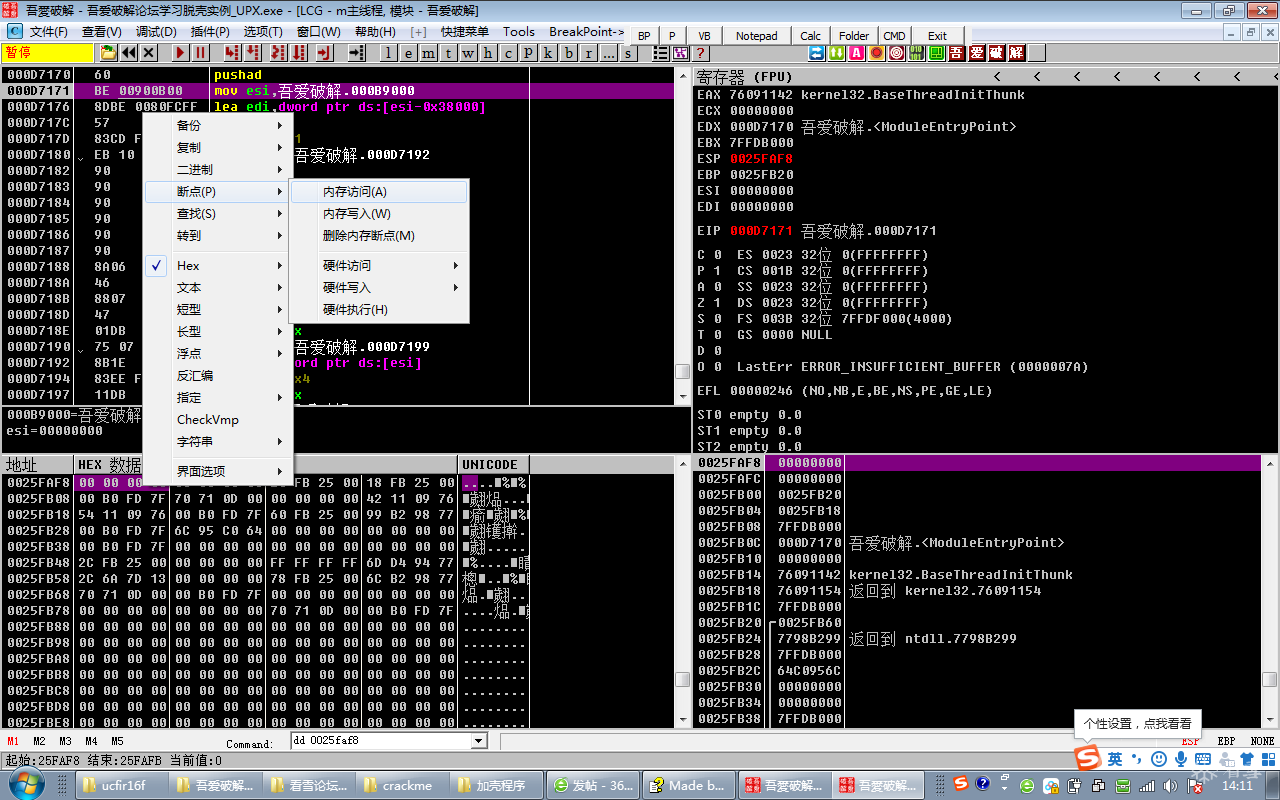The width and height of the screenshot is (1280, 800).
Task: Click the Folder quick-launch button
Action: click(x=854, y=35)
